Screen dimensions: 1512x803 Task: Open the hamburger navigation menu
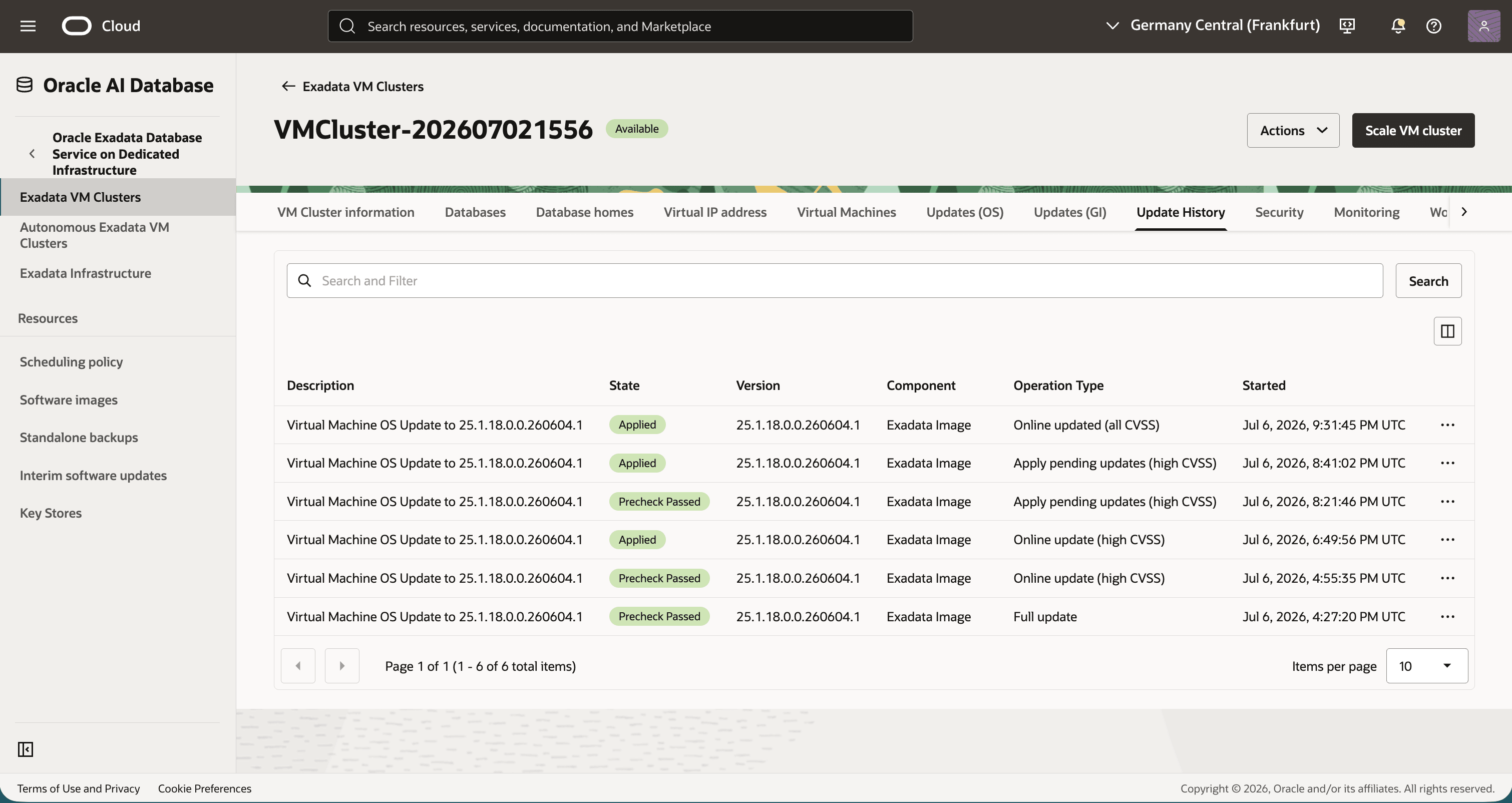pos(28,26)
